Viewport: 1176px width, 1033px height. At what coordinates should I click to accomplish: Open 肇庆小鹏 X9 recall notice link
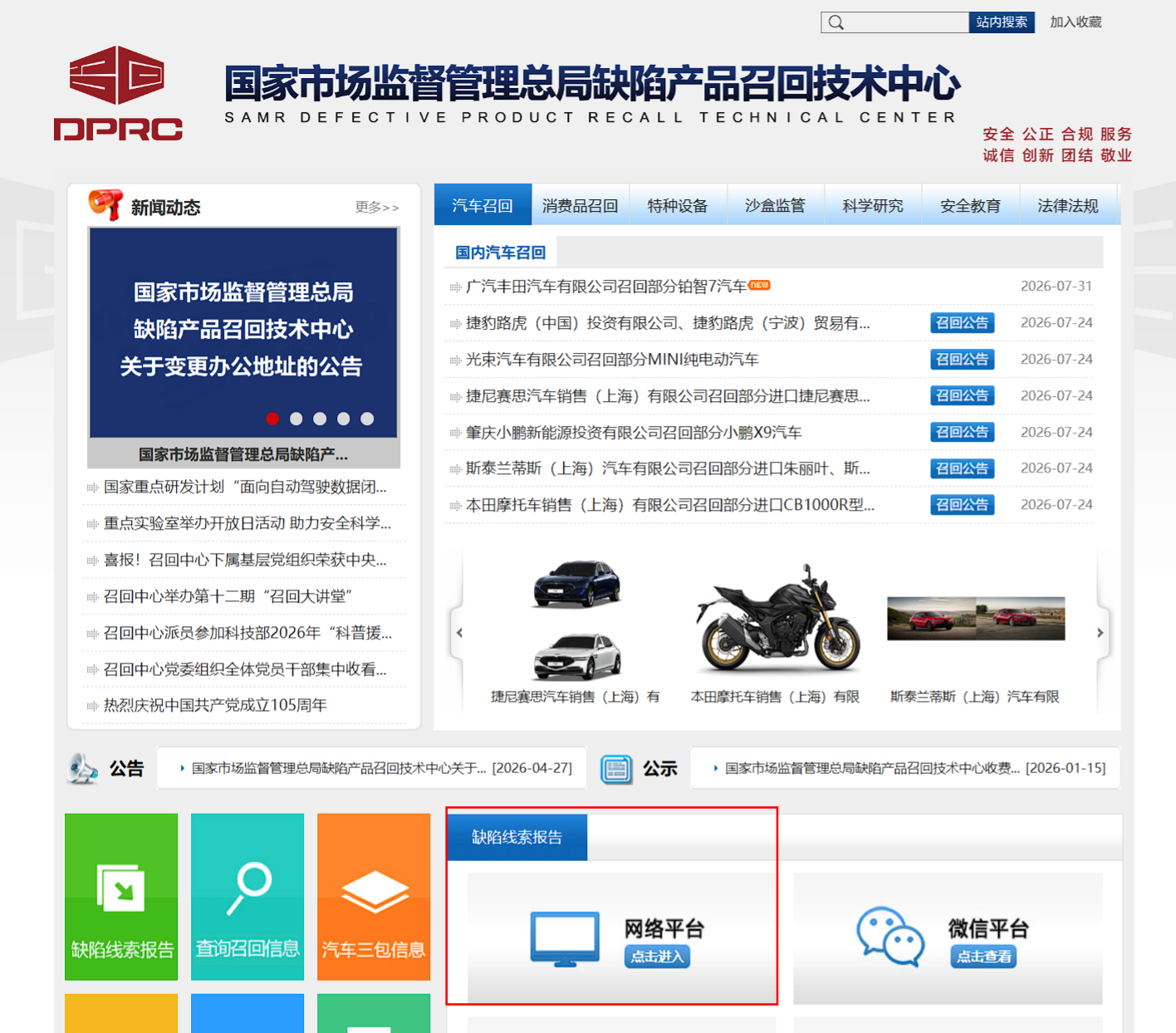[x=634, y=433]
